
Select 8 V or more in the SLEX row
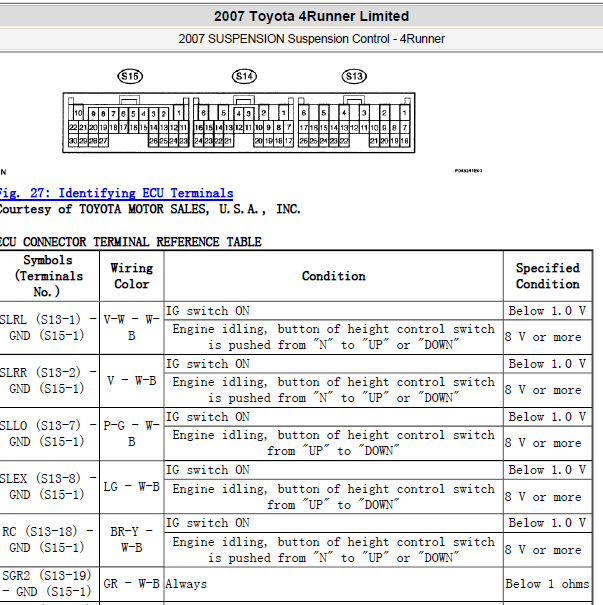[x=548, y=497]
